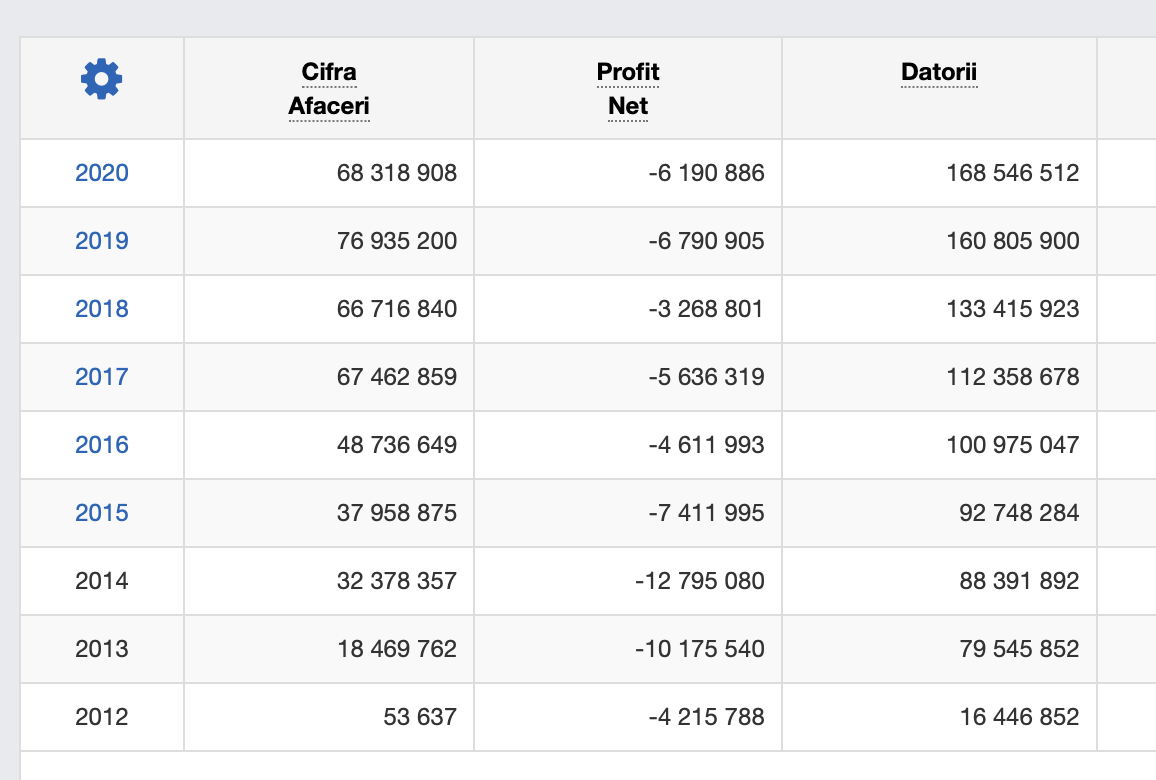Open the 2019 year link
The image size is (1156, 780).
point(102,241)
